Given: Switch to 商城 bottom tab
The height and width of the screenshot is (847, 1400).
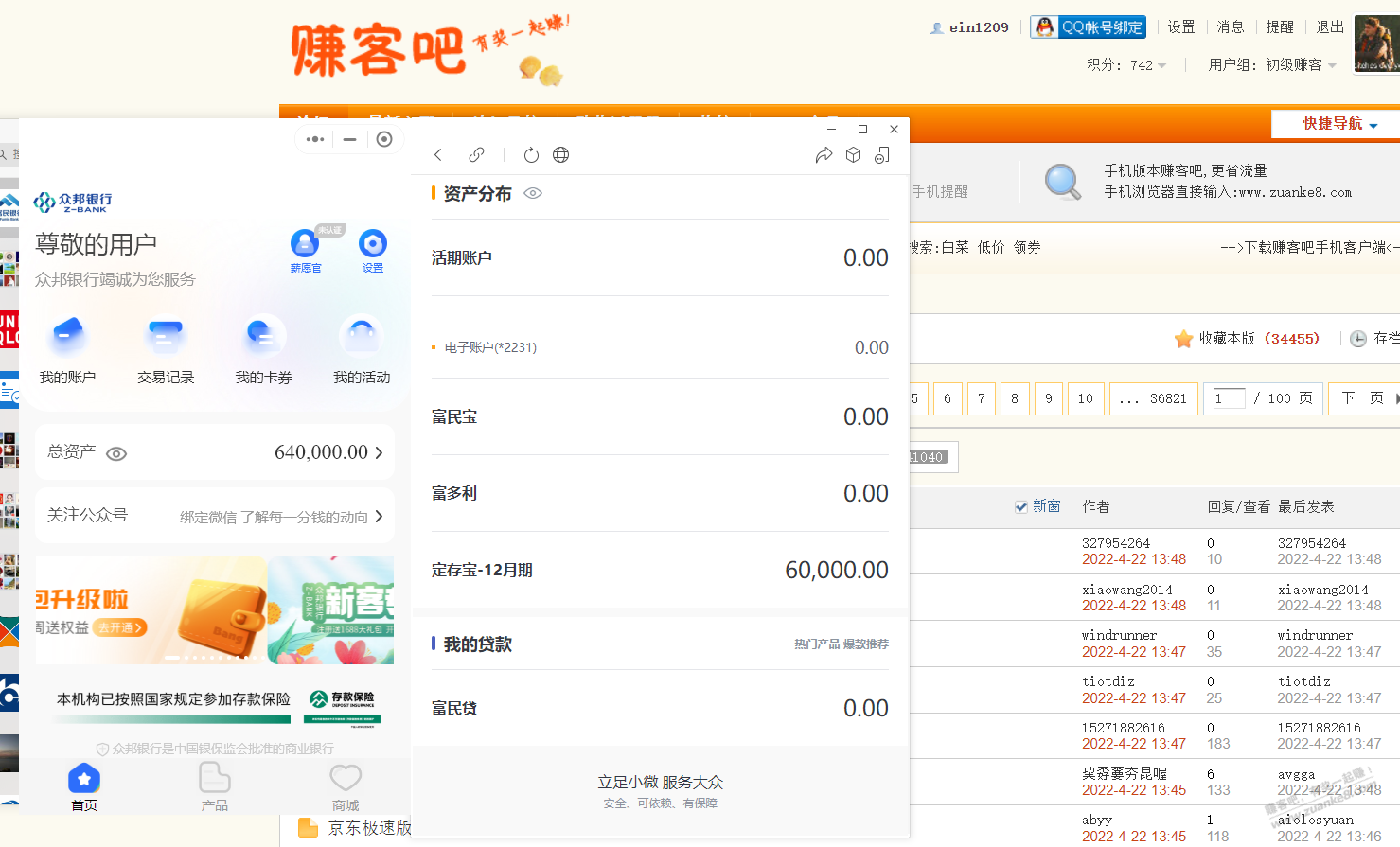Looking at the screenshot, I should click(x=346, y=786).
